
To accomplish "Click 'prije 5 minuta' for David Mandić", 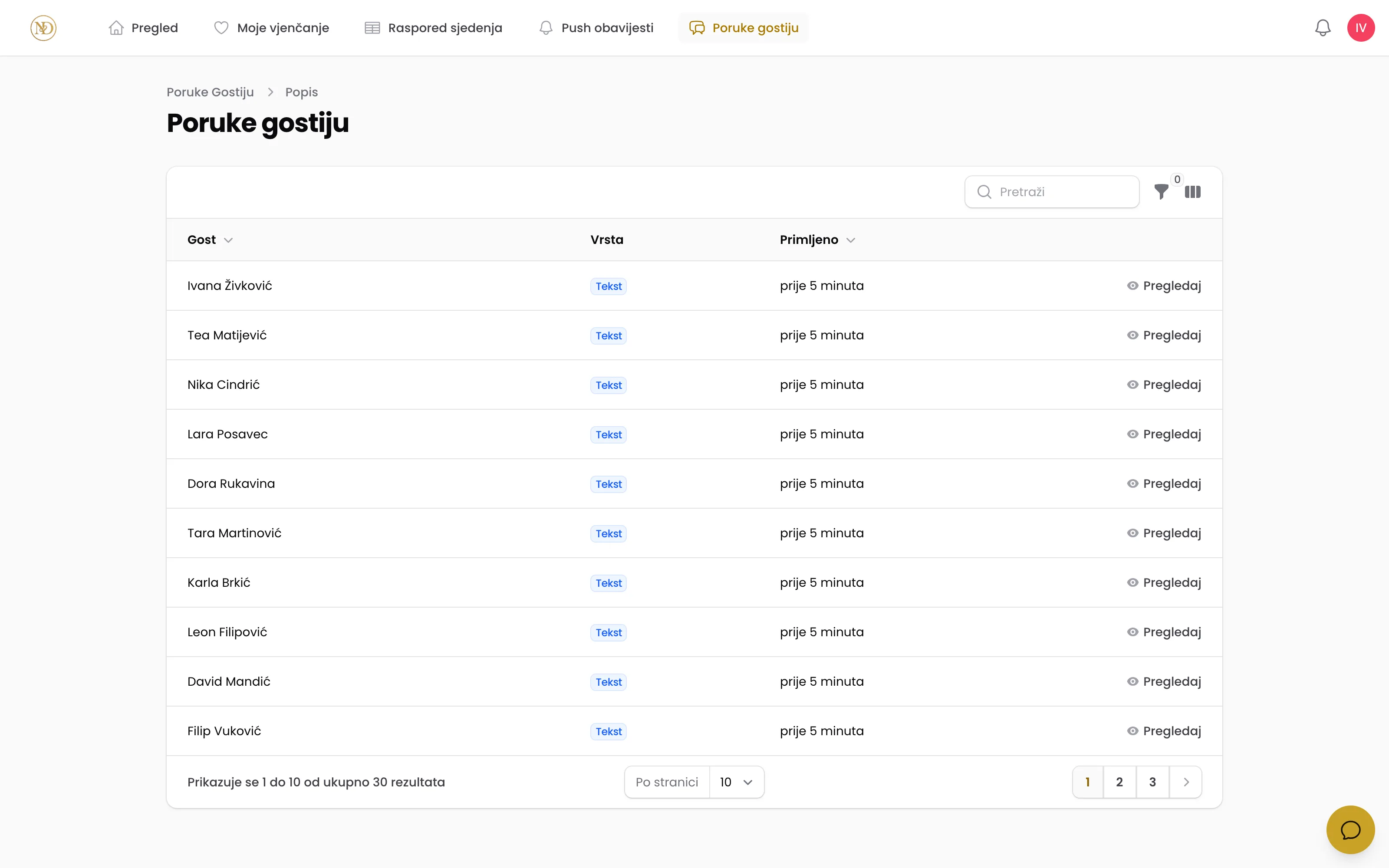I will pyautogui.click(x=821, y=681).
